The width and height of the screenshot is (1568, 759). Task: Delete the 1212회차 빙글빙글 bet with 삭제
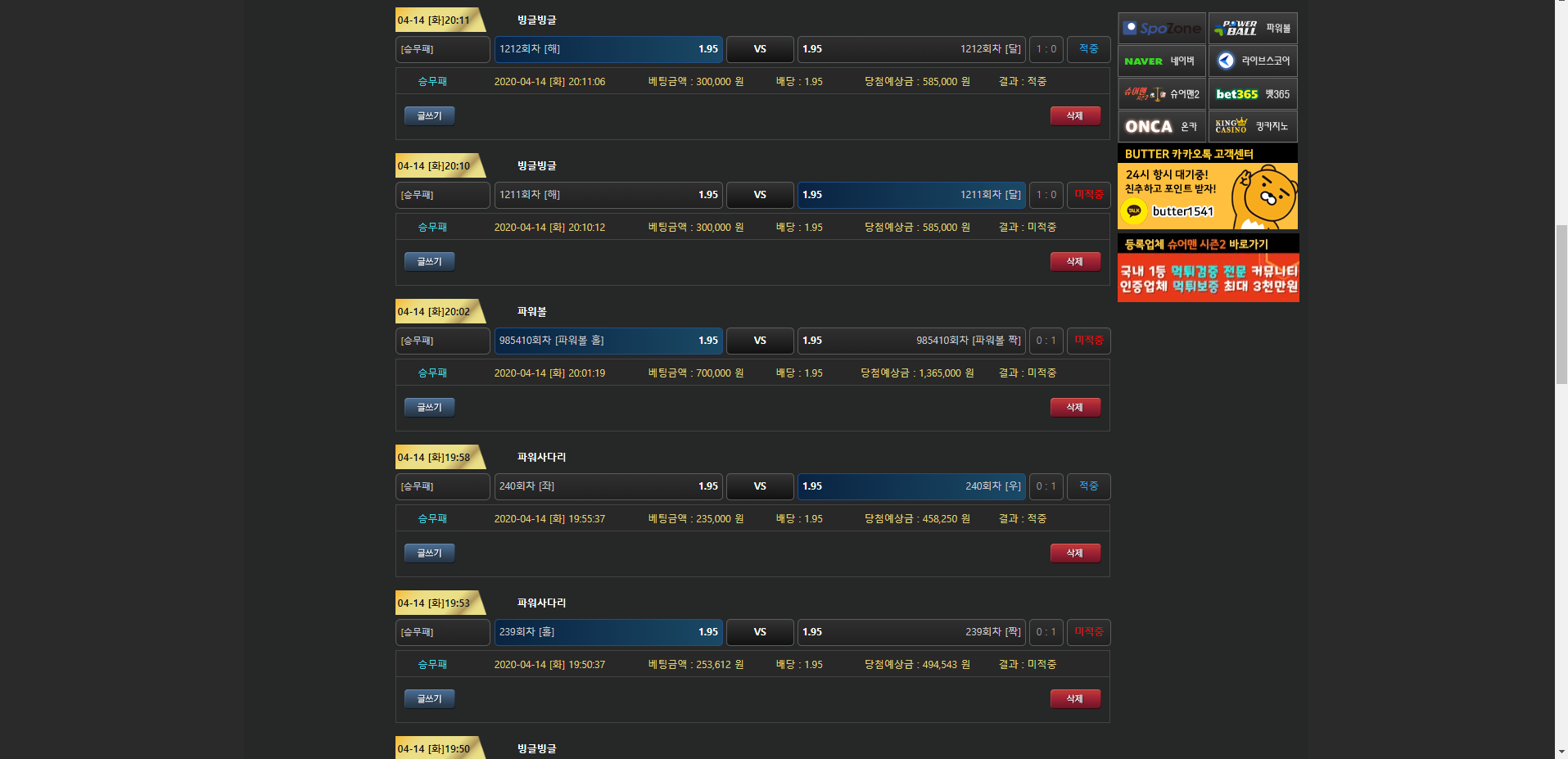[1074, 116]
